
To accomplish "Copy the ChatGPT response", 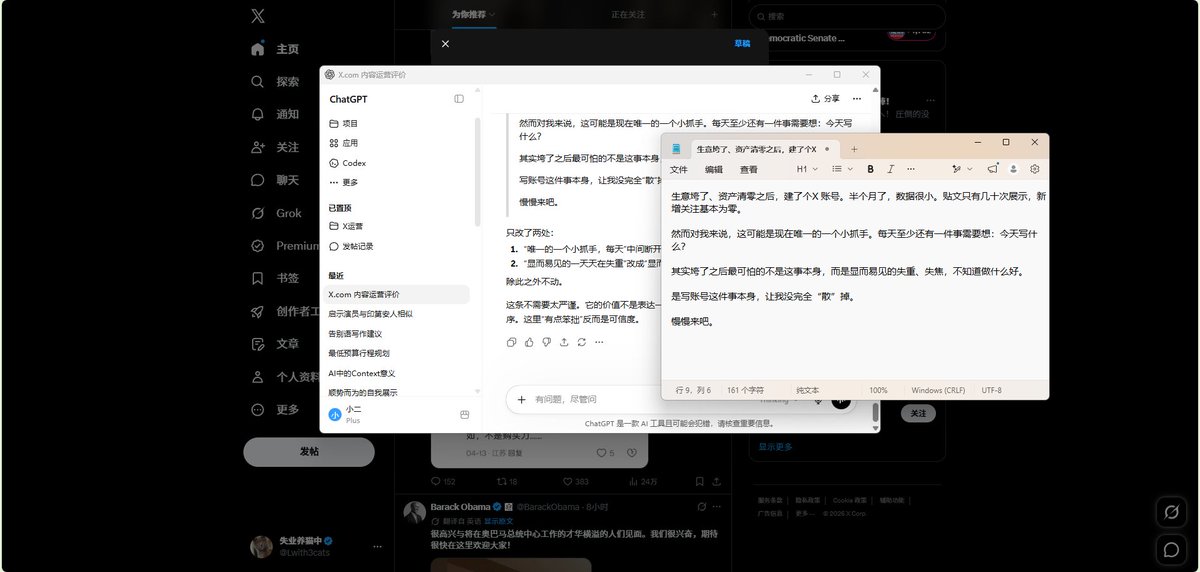I will (512, 342).
